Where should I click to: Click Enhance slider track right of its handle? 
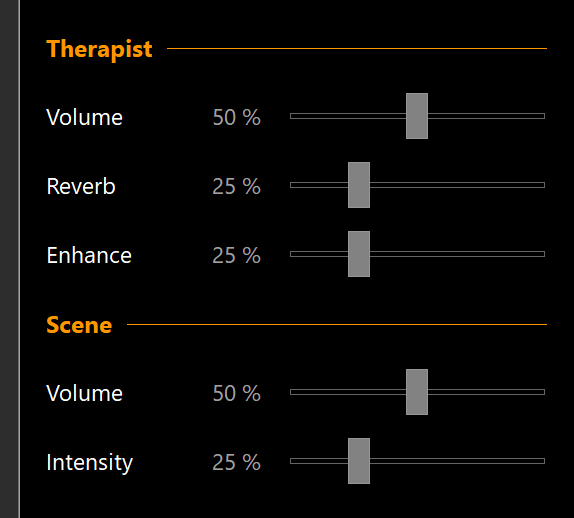[458, 254]
